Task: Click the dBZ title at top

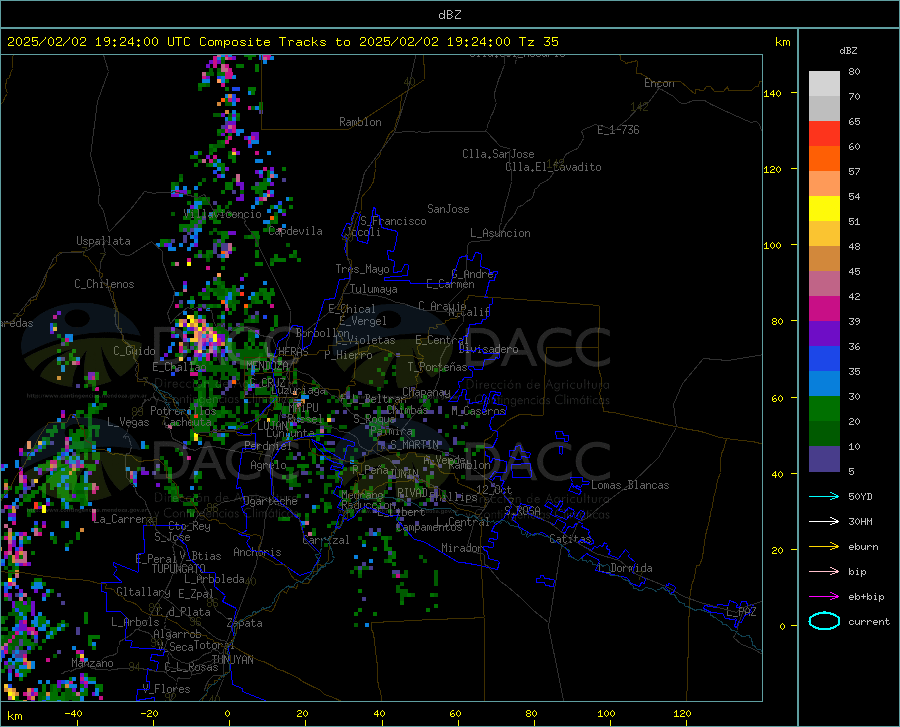Action: click(x=449, y=15)
